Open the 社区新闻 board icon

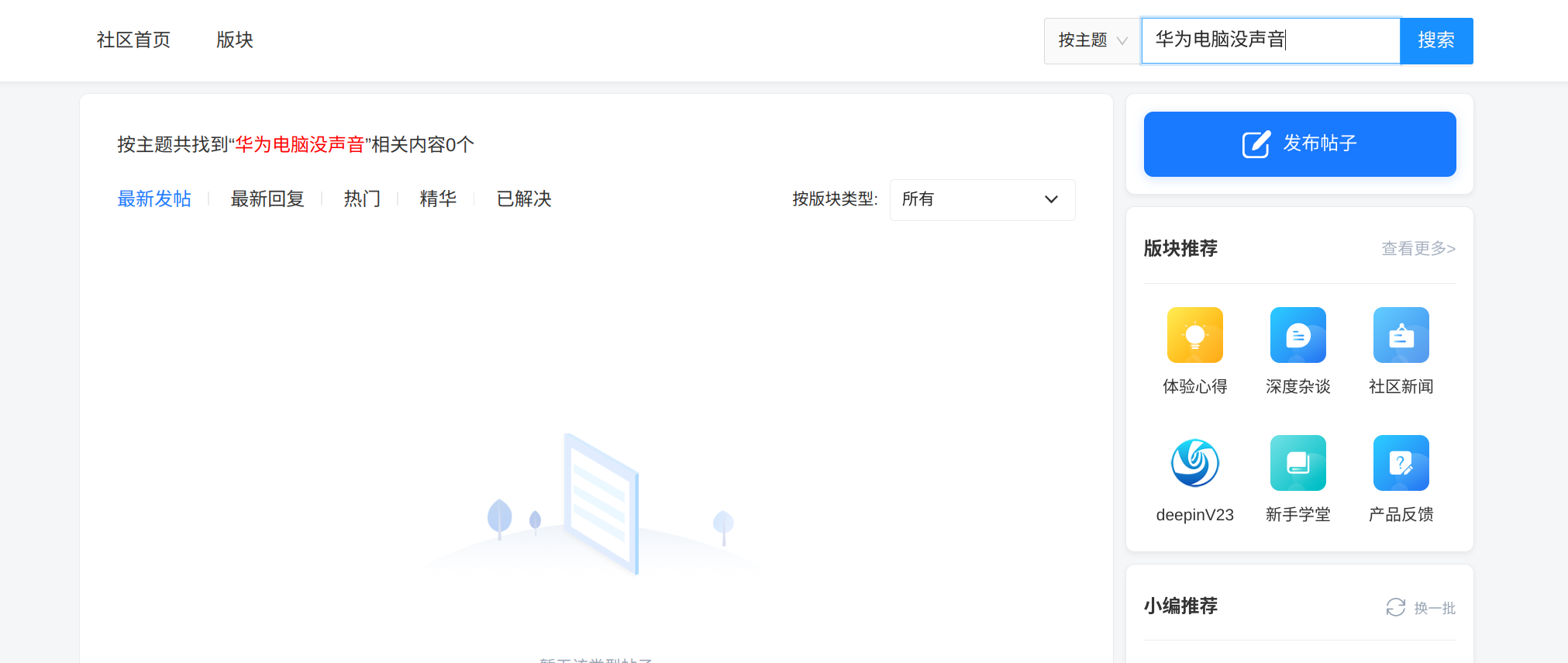pos(1401,335)
